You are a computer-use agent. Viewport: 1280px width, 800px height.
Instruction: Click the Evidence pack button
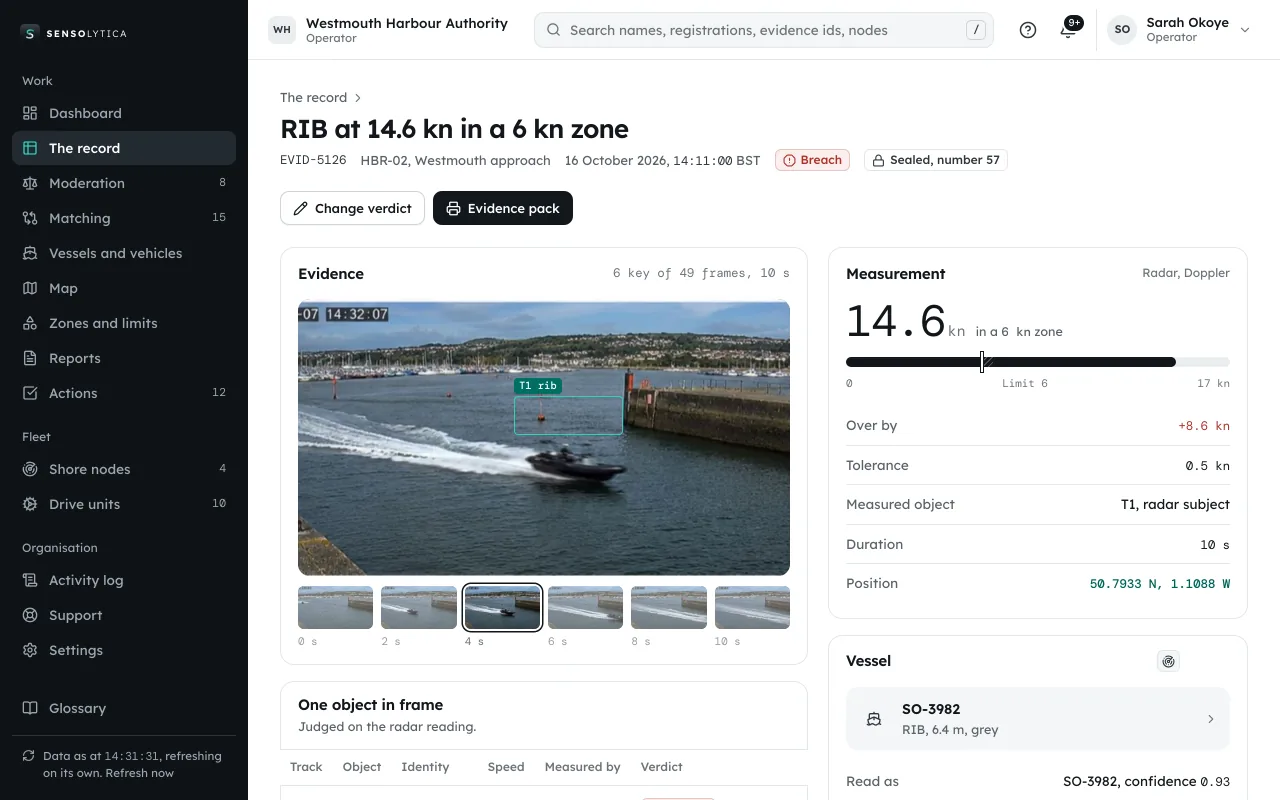[503, 208]
